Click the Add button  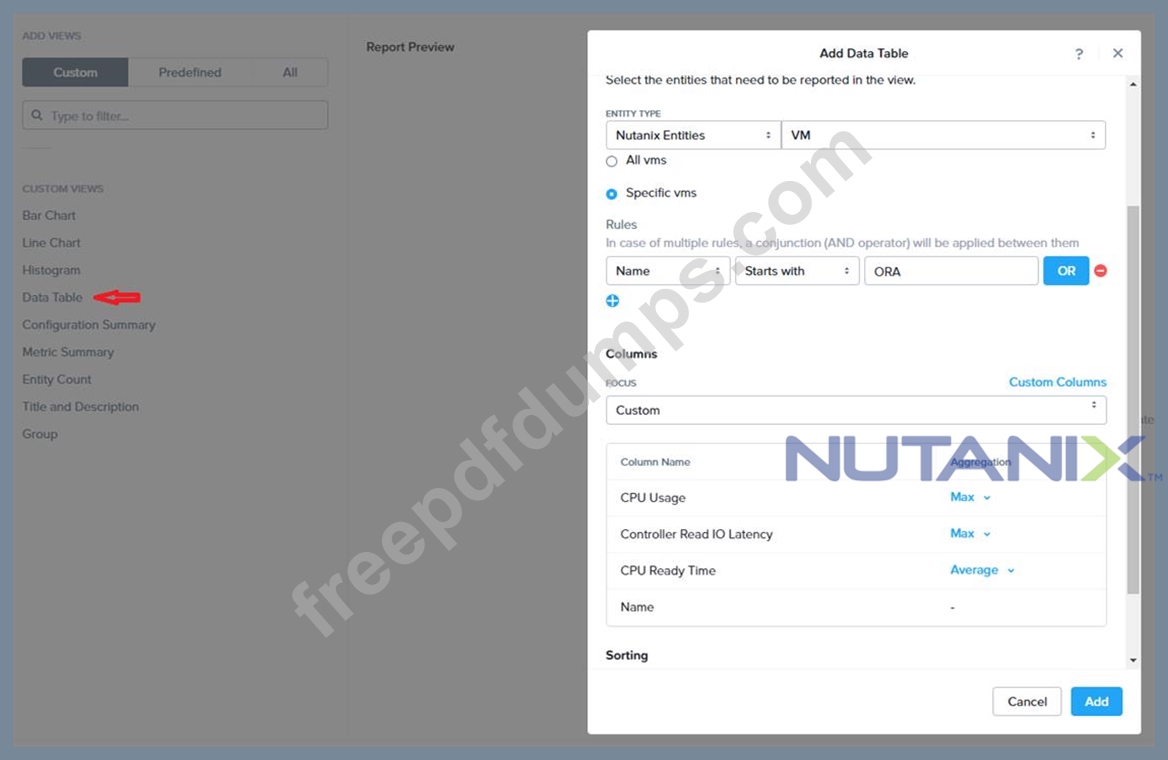coord(1096,701)
